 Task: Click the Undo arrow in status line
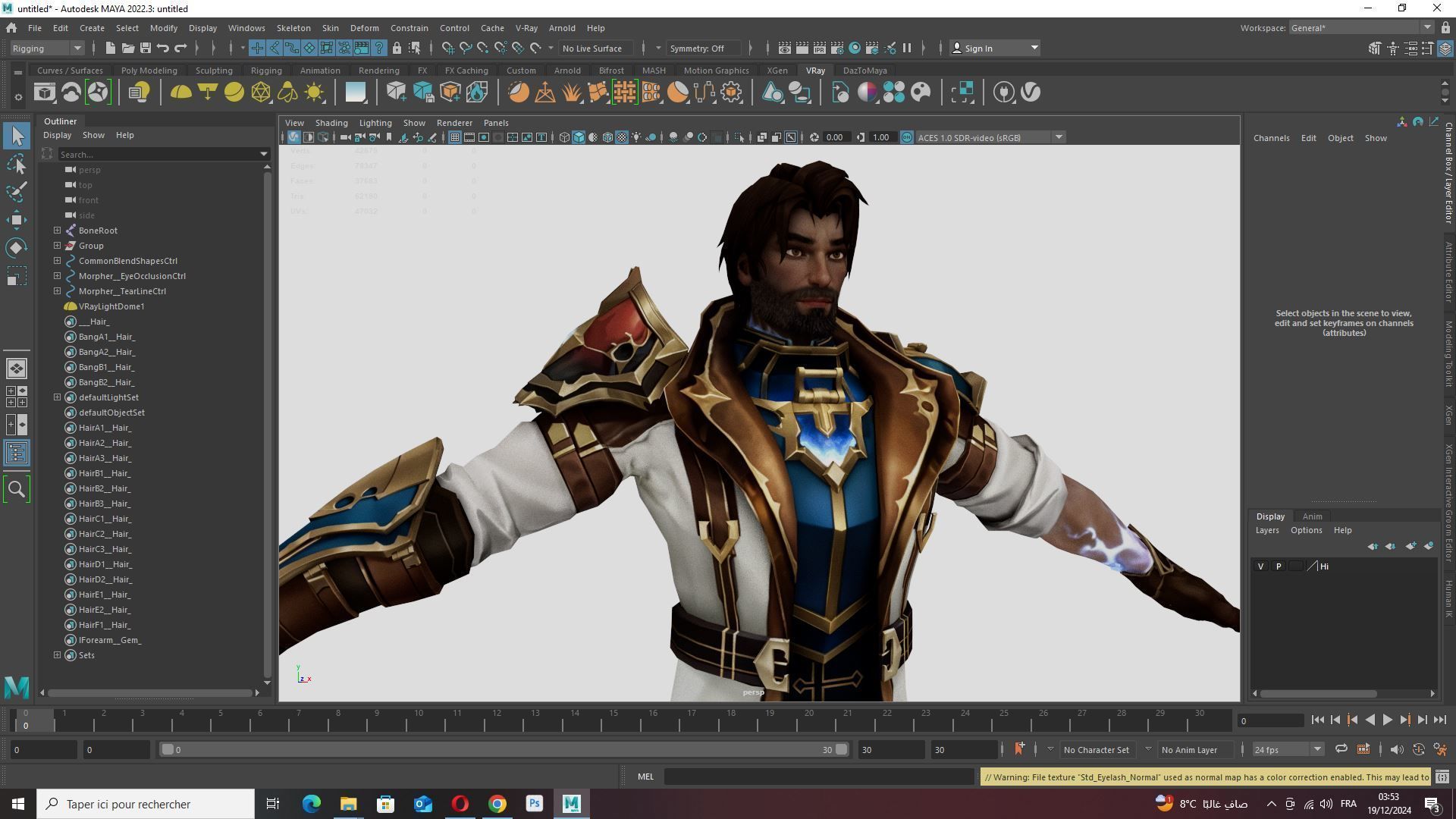point(163,48)
